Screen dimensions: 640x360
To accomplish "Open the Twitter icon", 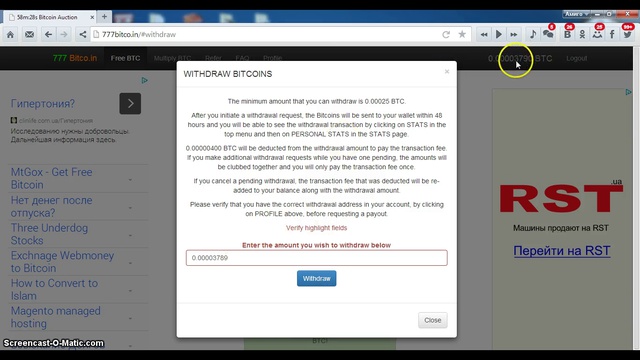I will (x=628, y=34).
